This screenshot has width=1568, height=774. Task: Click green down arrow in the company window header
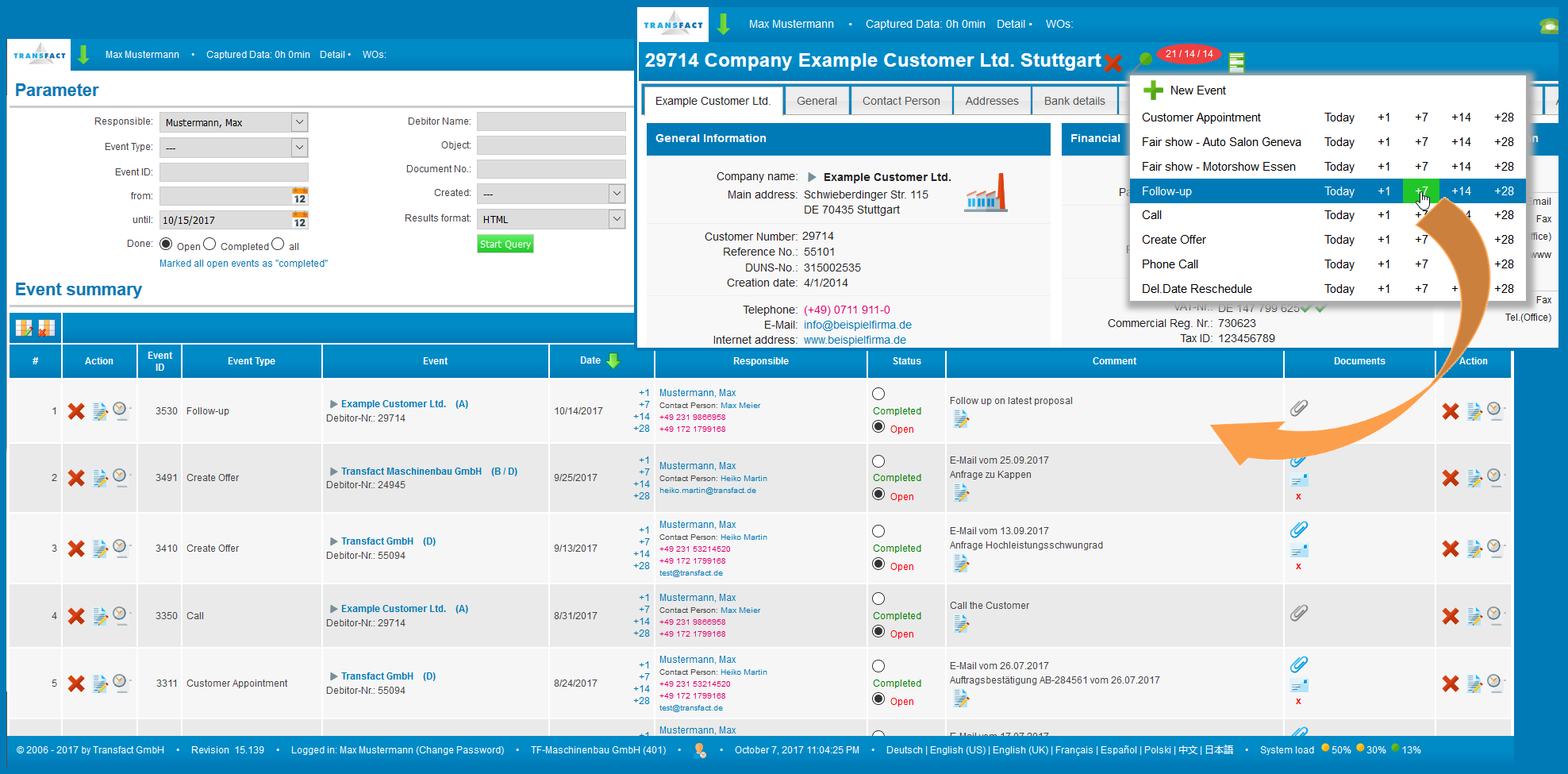pyautogui.click(x=723, y=24)
